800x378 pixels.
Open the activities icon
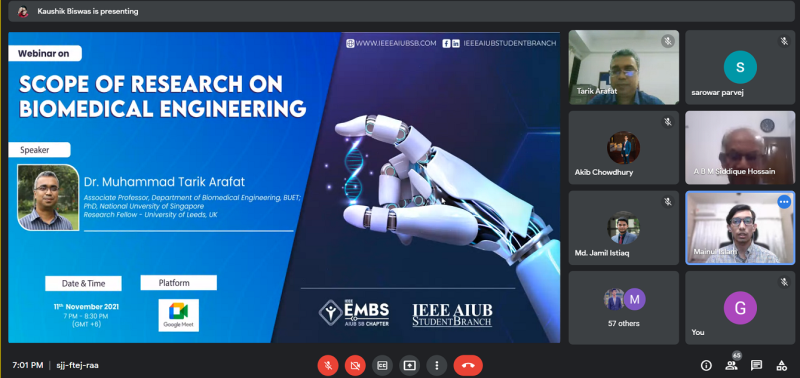click(x=781, y=365)
